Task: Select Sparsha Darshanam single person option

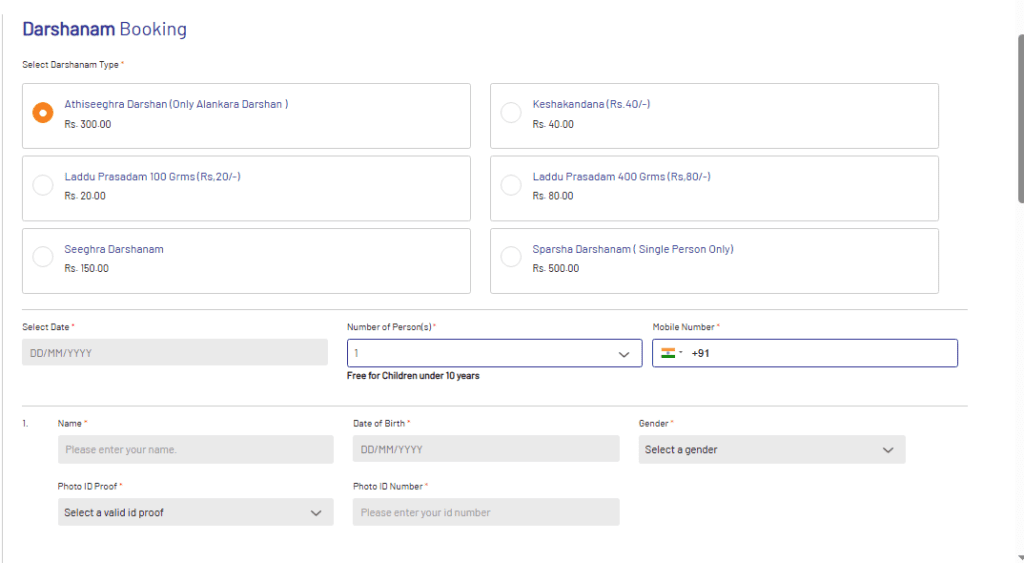Action: pyautogui.click(x=510, y=257)
